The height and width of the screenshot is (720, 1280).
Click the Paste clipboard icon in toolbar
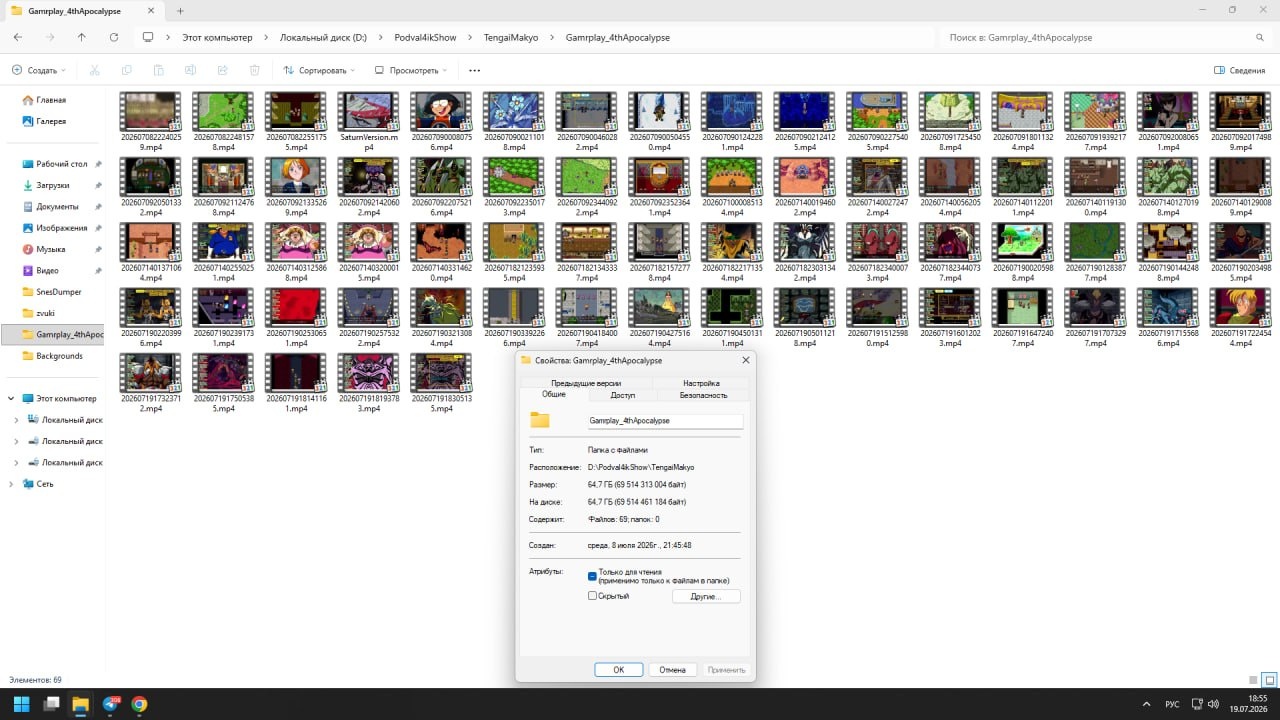coord(158,70)
